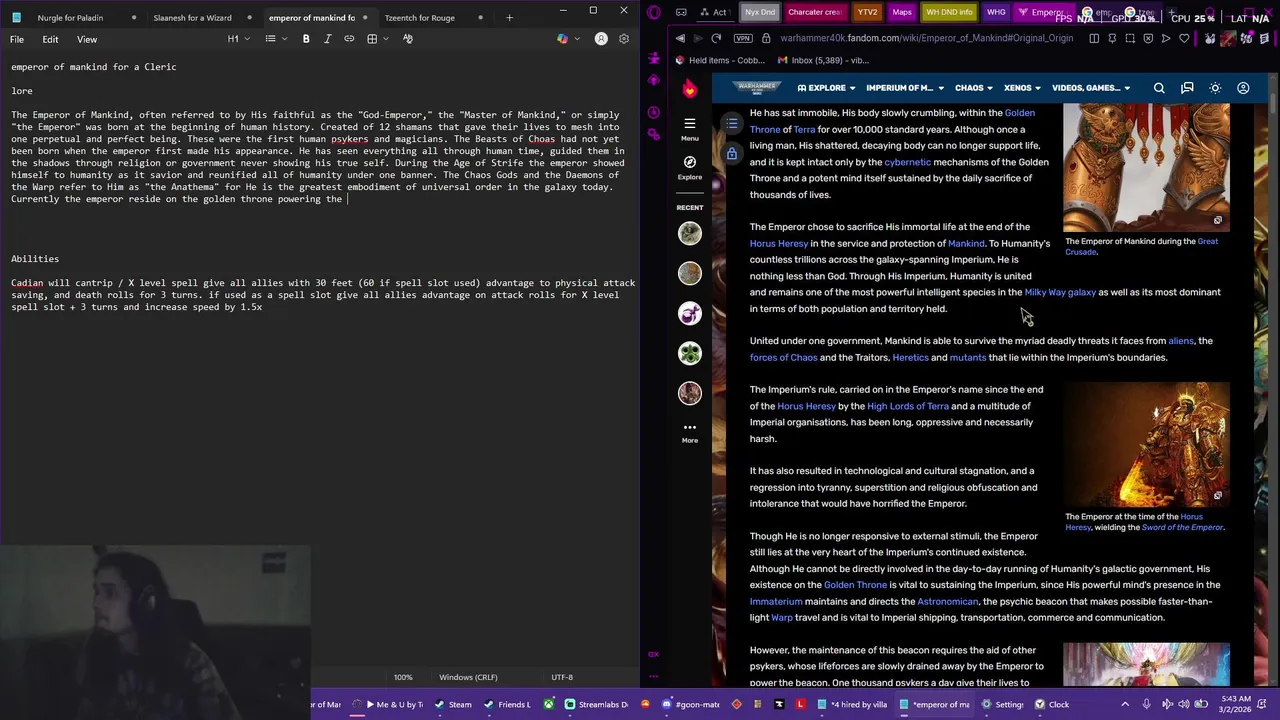Open the File menu in Notepad
Image resolution: width=1280 pixels, height=720 pixels.
(17, 39)
